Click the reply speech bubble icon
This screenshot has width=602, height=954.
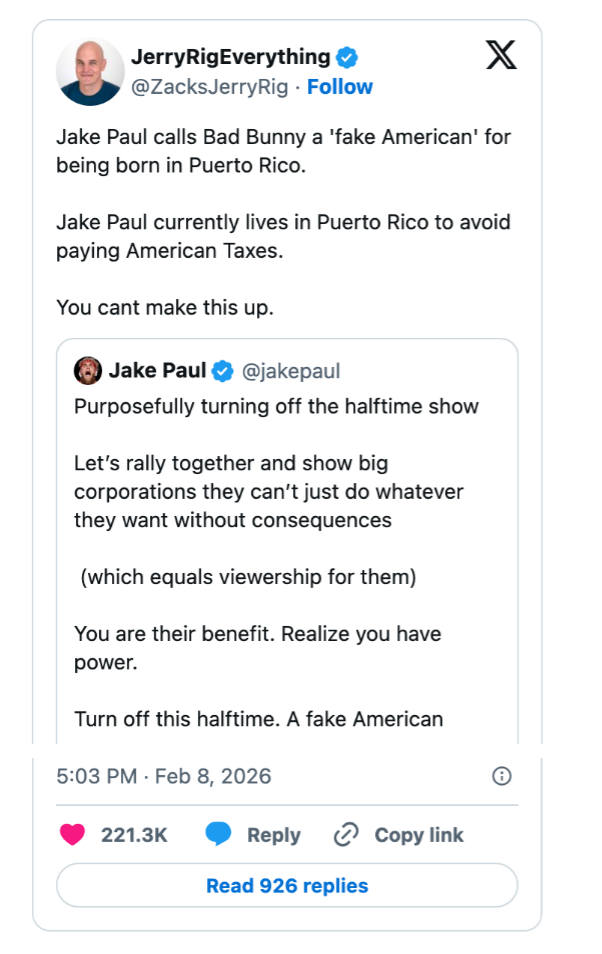tap(218, 835)
